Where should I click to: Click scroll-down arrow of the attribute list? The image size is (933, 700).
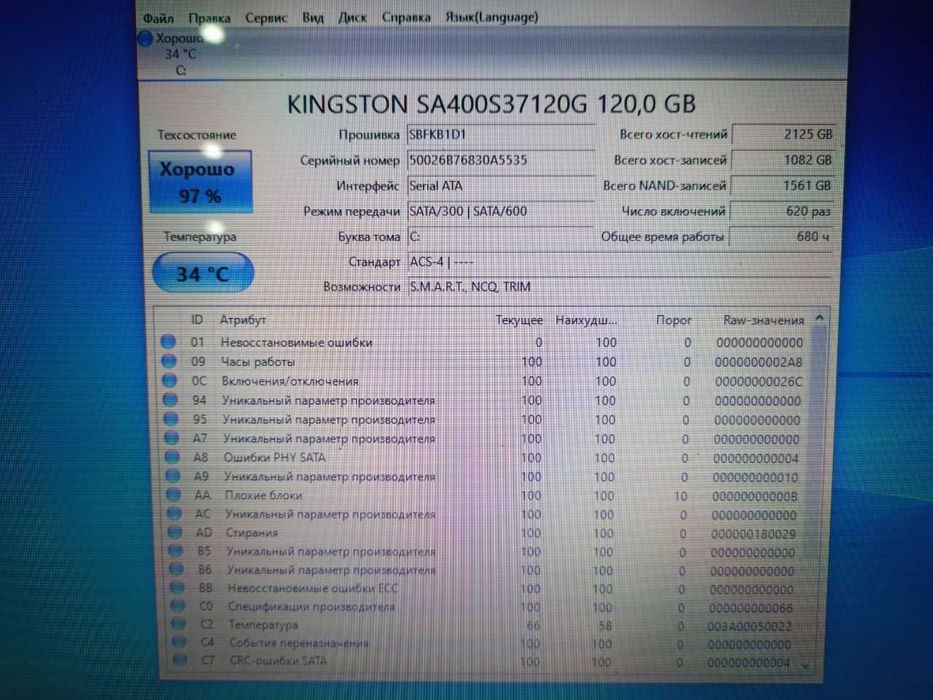coord(805,667)
